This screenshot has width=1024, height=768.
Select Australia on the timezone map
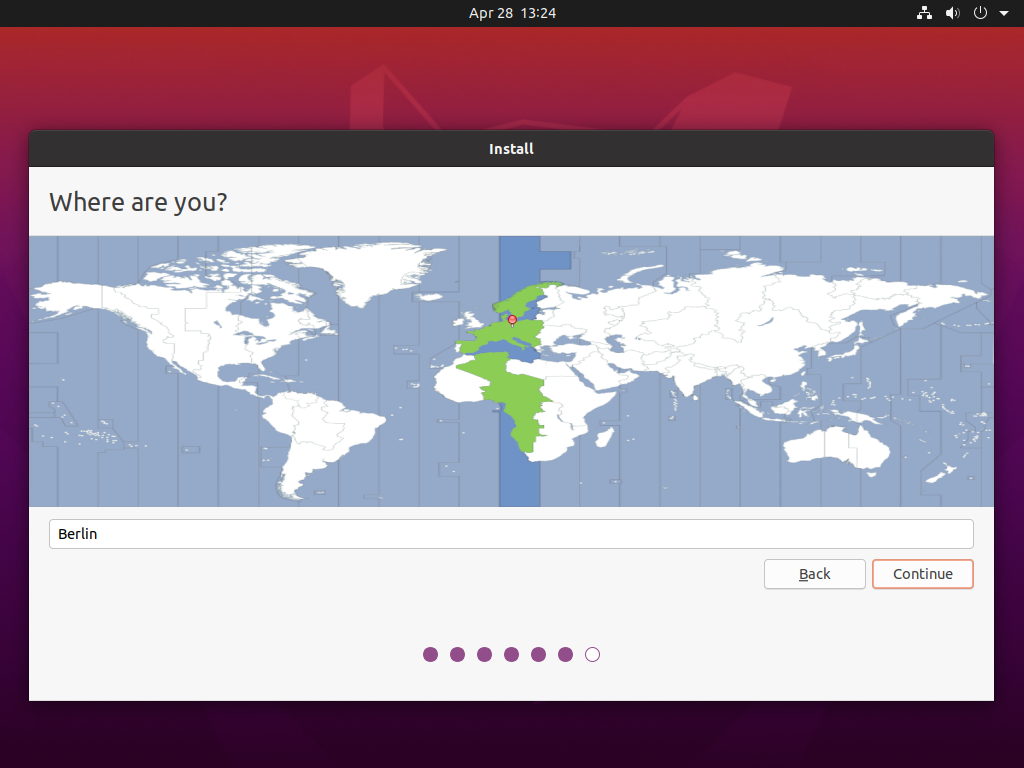(835, 447)
